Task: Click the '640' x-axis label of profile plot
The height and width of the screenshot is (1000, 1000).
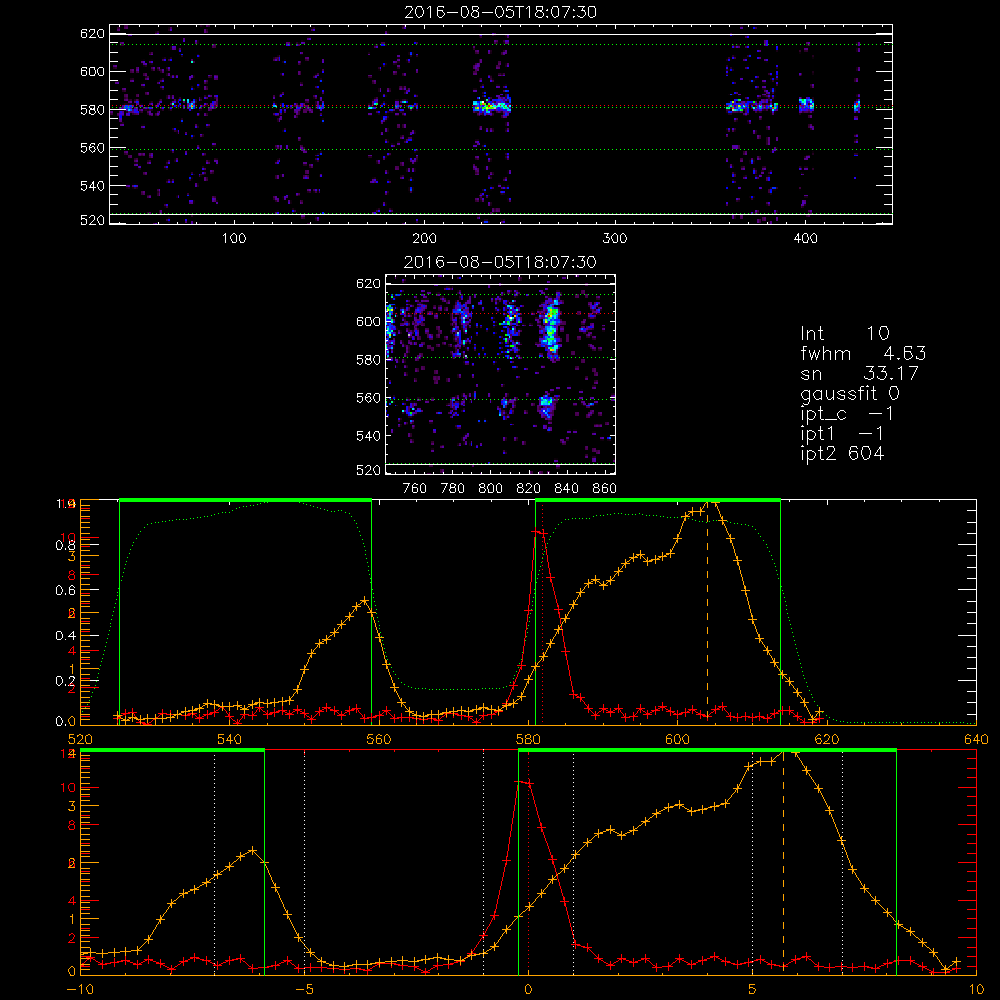Action: 976,740
